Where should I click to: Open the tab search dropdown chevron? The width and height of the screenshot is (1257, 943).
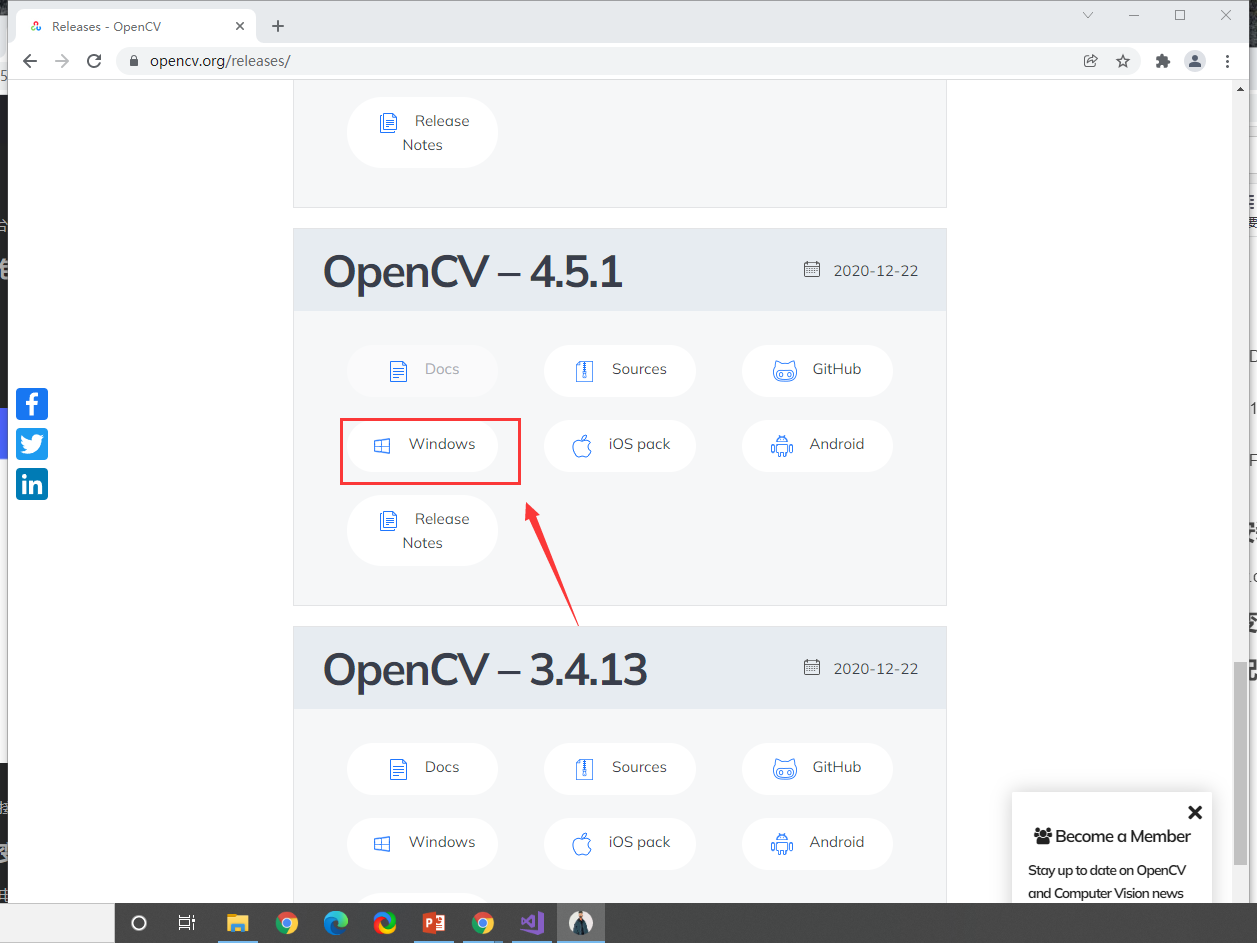[1088, 15]
